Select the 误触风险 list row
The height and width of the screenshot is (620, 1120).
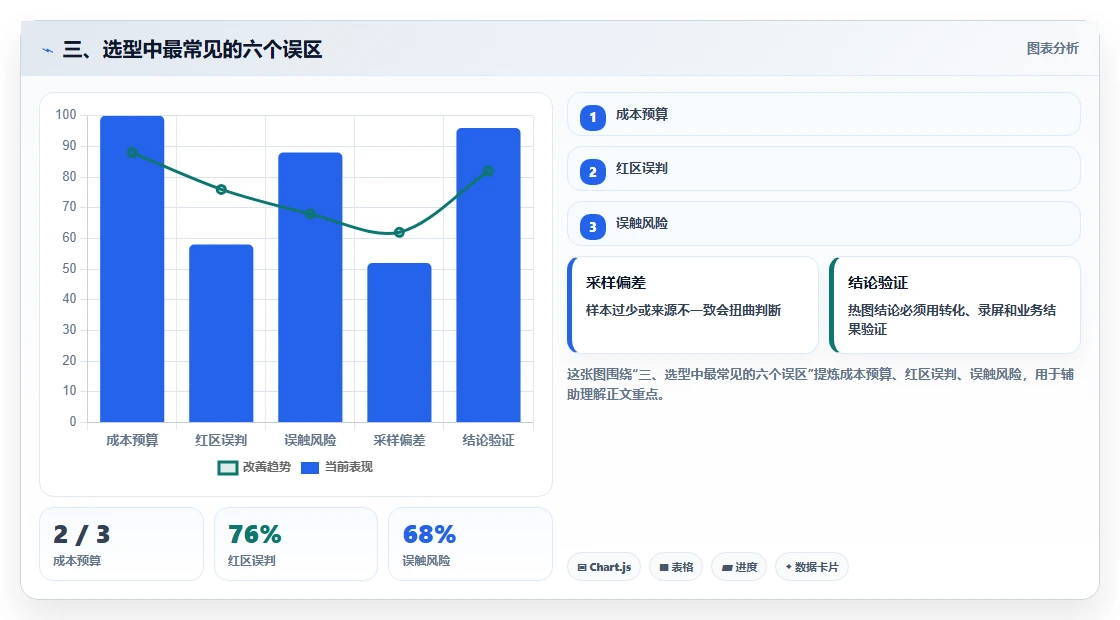tap(824, 224)
